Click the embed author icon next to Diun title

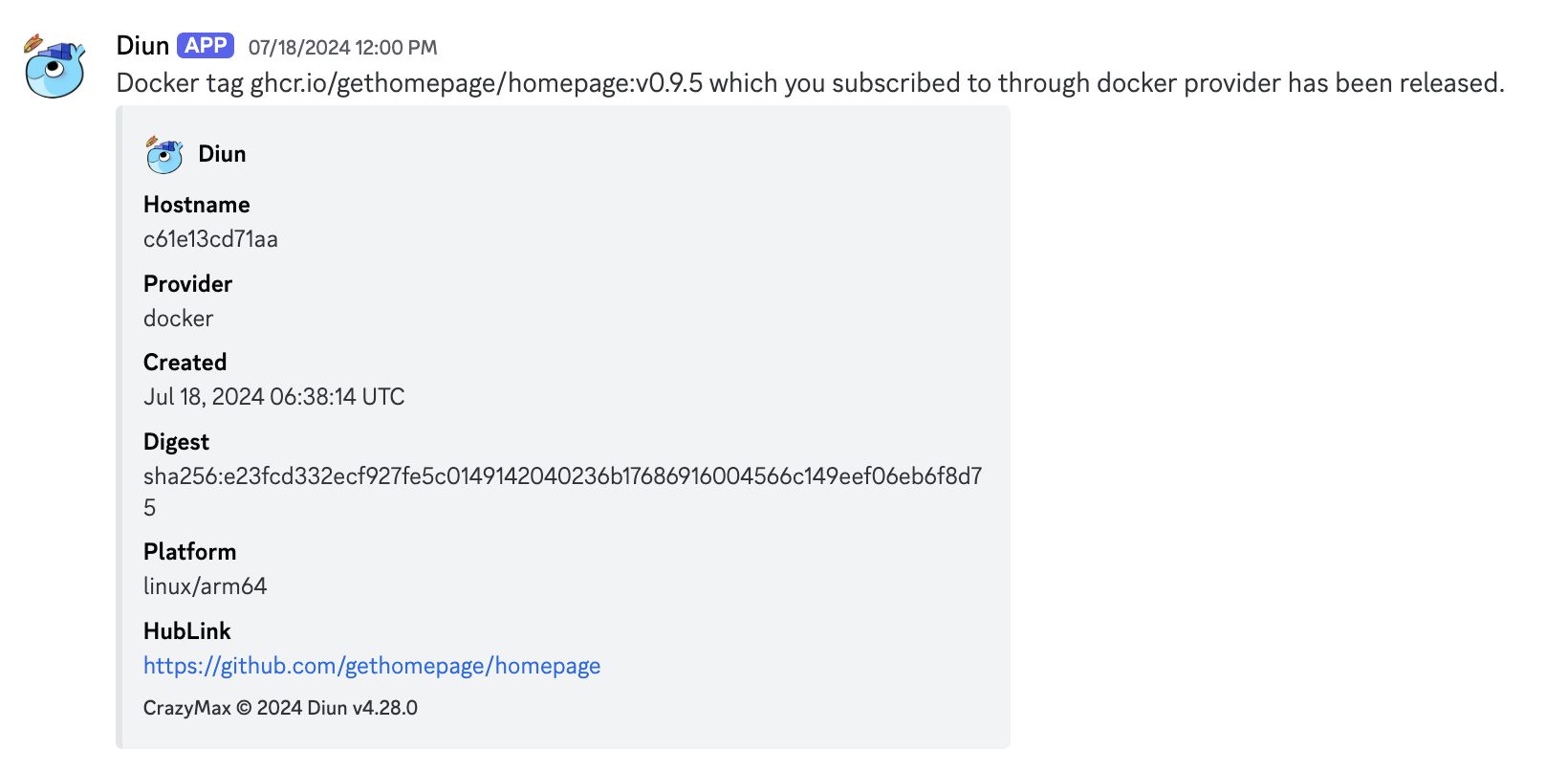click(x=164, y=153)
